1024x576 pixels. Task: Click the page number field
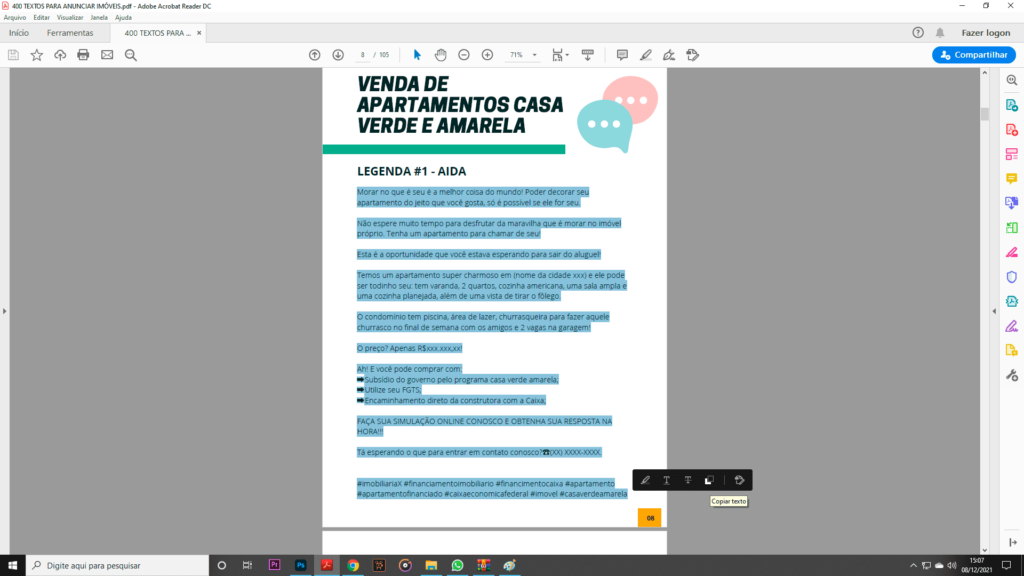pos(362,55)
